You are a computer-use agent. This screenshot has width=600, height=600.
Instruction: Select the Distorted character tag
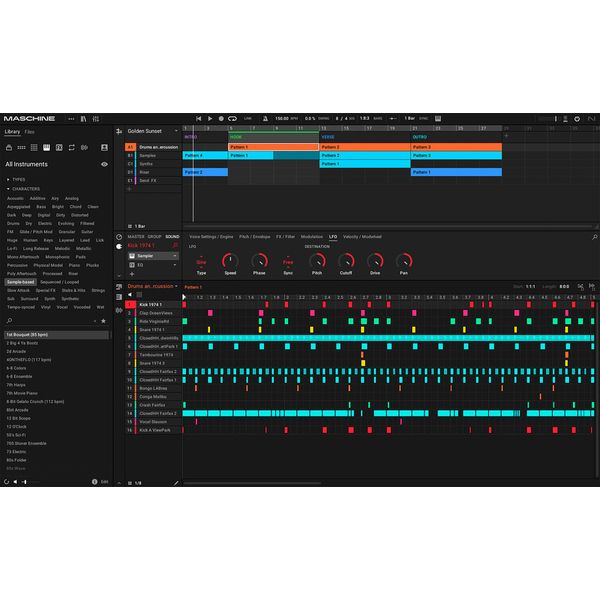(x=80, y=215)
